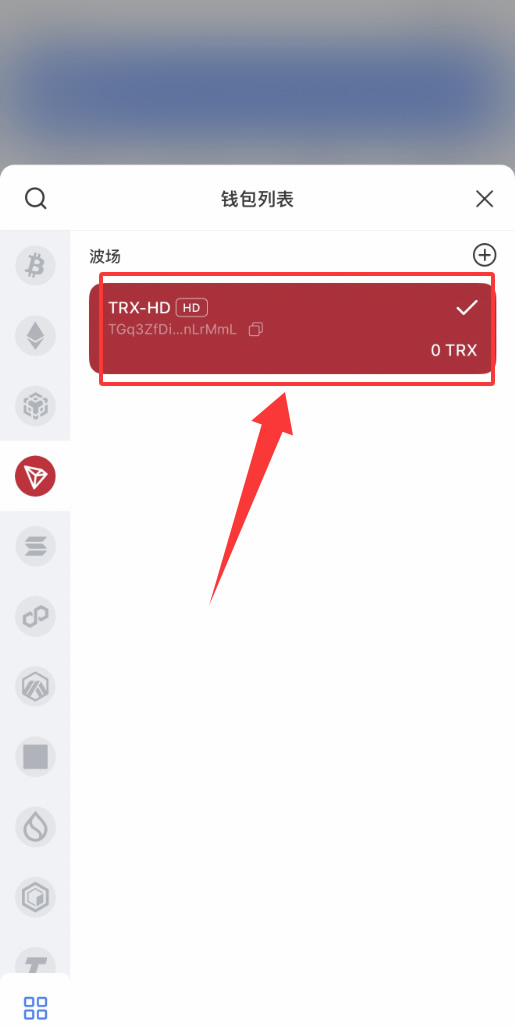
Task: Choose the BNB chain cube icon
Action: coord(35,406)
